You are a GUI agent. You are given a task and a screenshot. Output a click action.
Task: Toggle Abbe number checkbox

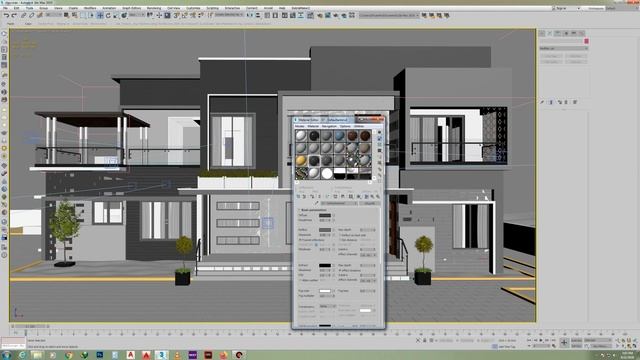(x=300, y=280)
